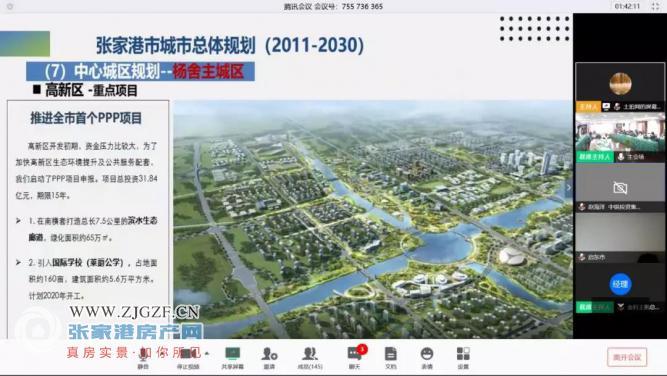The height and width of the screenshot is (376, 667).
Task: Click the Leave Meeting (离开会议) button
Action: [x=627, y=357]
